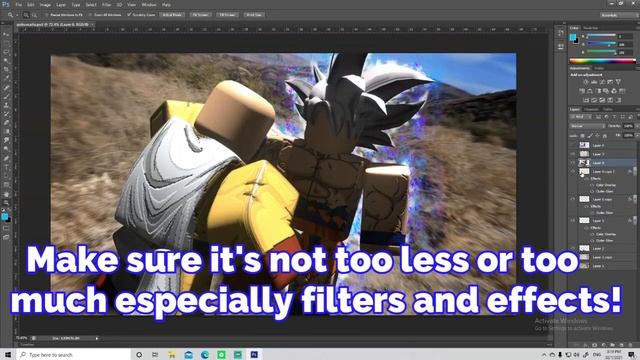Toggle visibility of Layer 5
640x360 pixels.
pos(573,220)
